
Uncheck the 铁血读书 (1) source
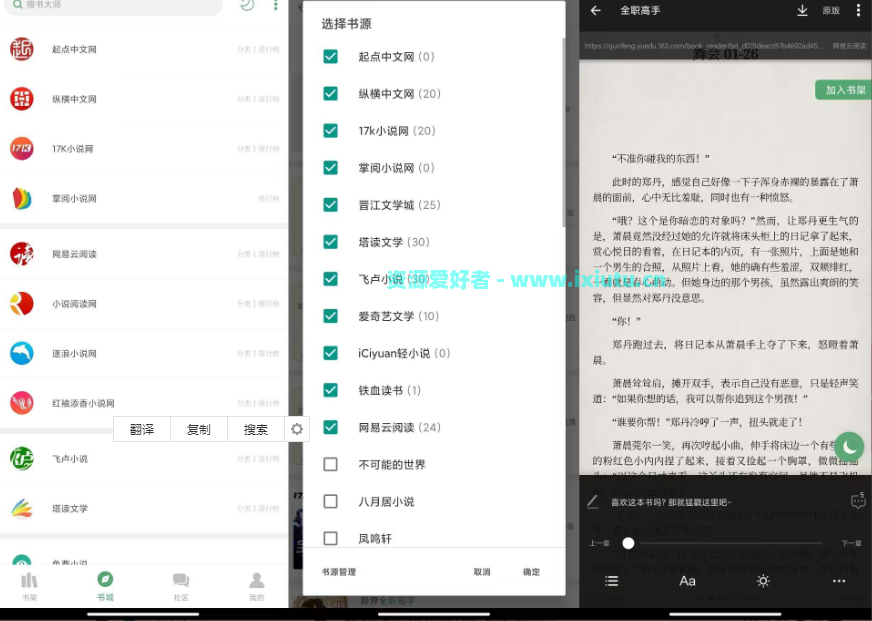330,390
